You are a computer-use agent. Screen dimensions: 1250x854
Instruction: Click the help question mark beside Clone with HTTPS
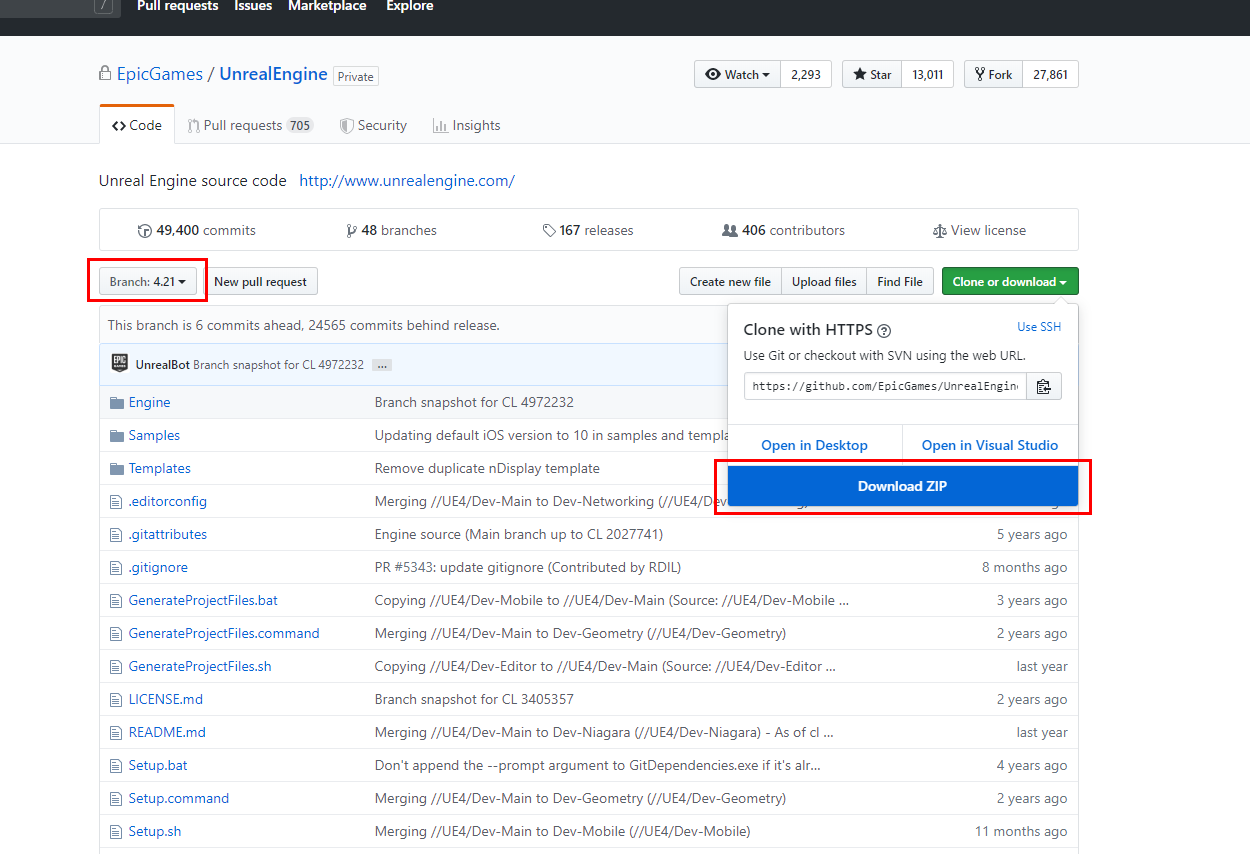[x=884, y=331]
